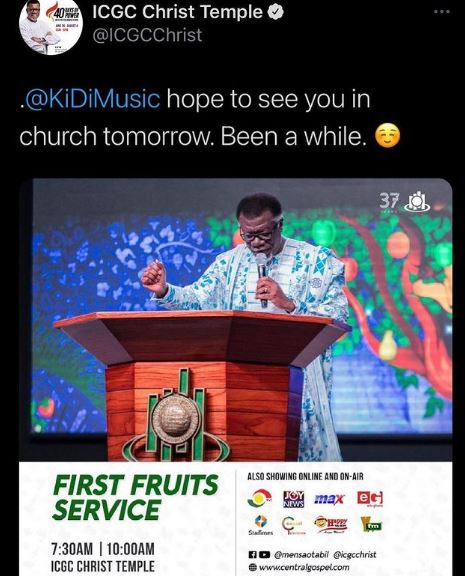Click the red eGh logo
This screenshot has width=465, height=576.
coord(370,498)
